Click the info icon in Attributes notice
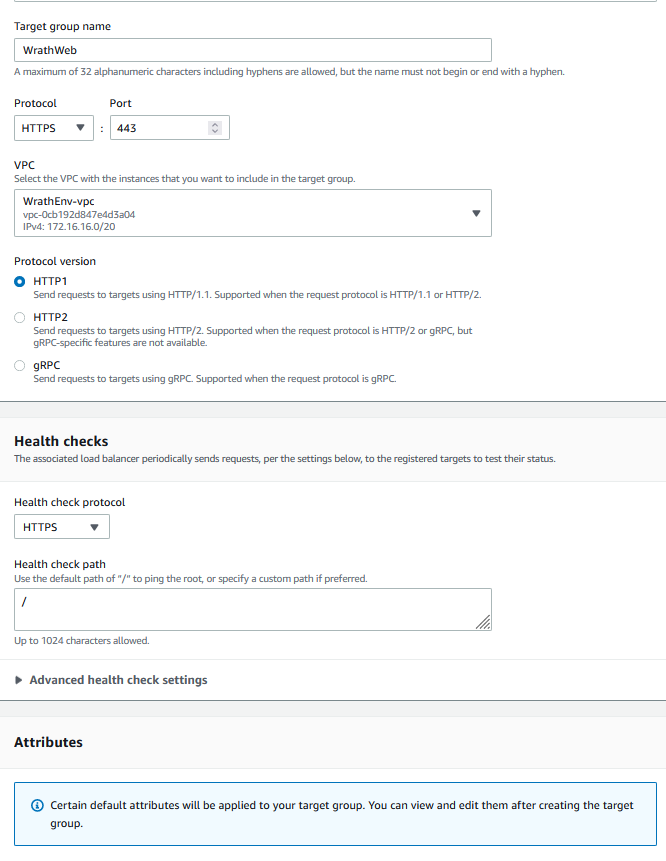This screenshot has width=666, height=861. pyautogui.click(x=38, y=806)
